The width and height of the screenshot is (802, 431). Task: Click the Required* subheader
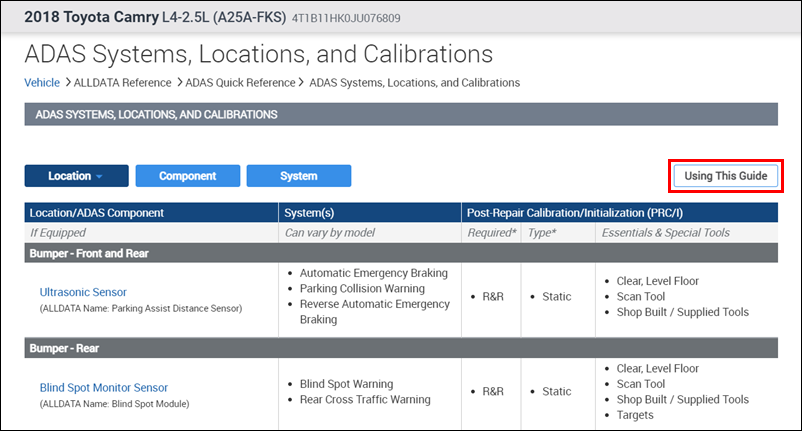(x=492, y=233)
